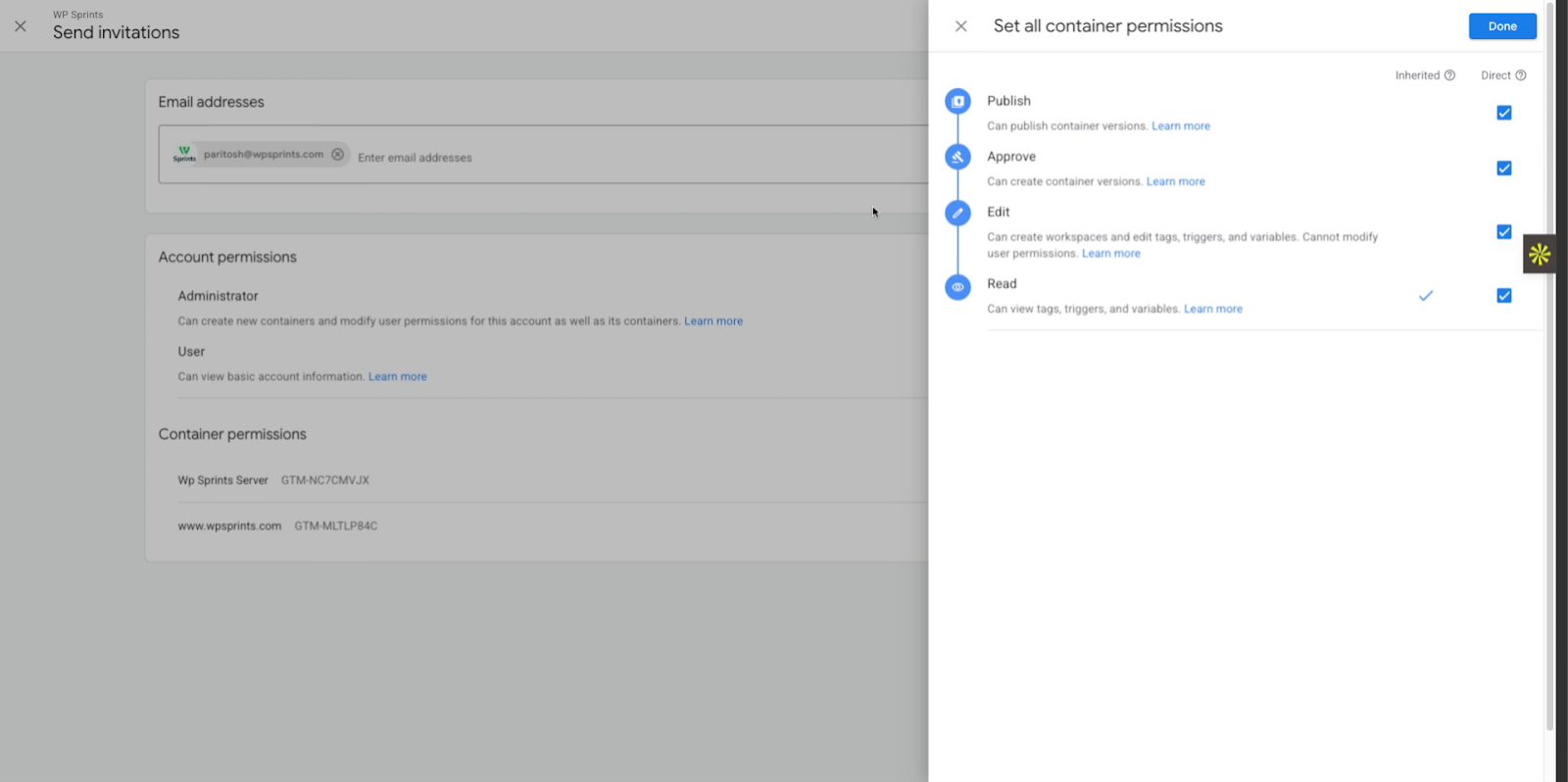Uncheck the Approve direct permission checkbox

[1503, 169]
